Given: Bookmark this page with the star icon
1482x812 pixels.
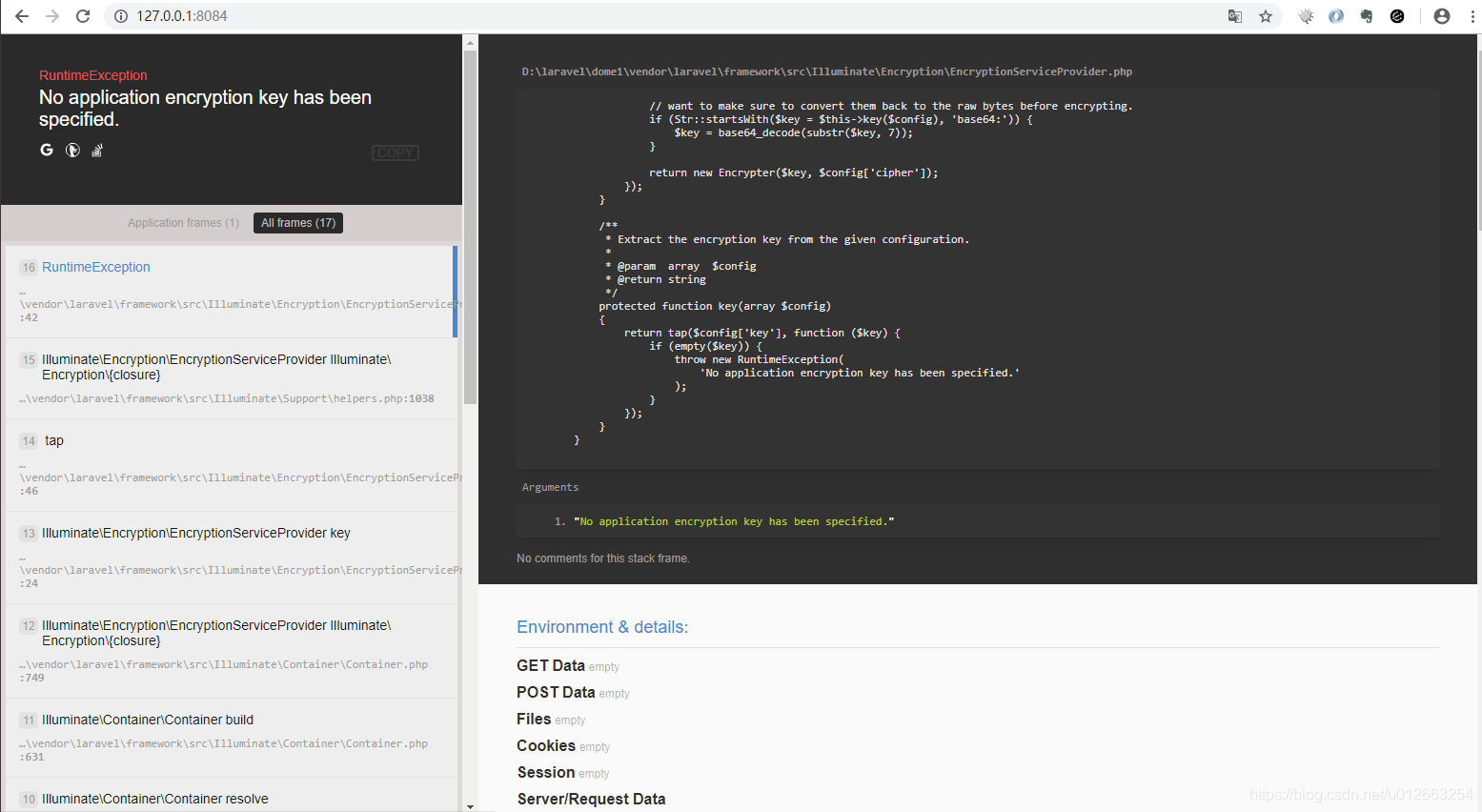Looking at the screenshot, I should tap(1266, 16).
